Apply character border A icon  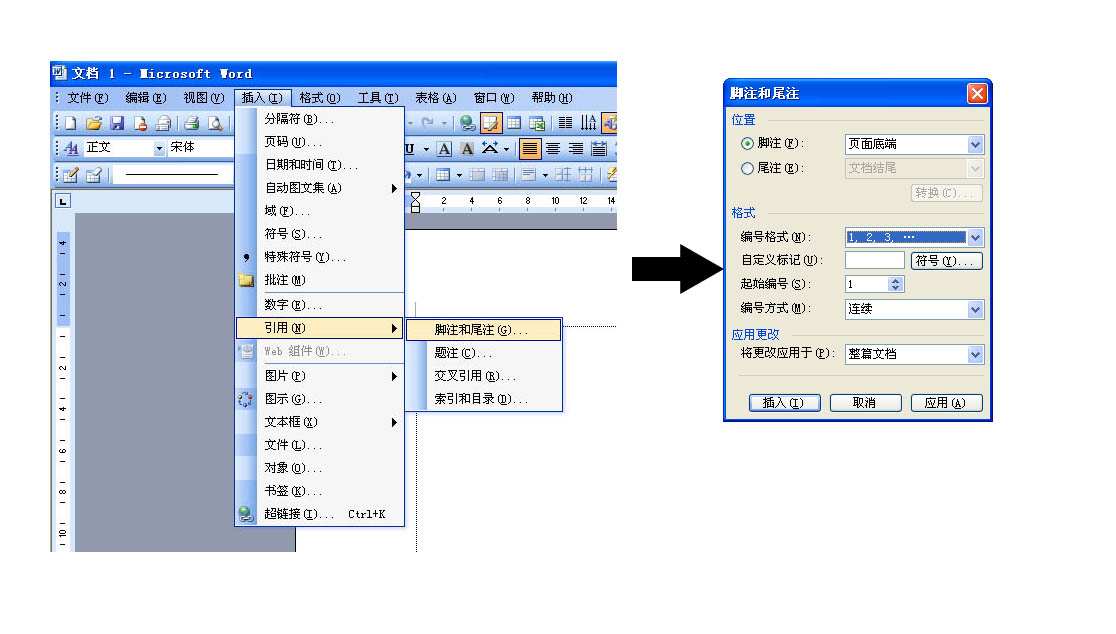444,149
